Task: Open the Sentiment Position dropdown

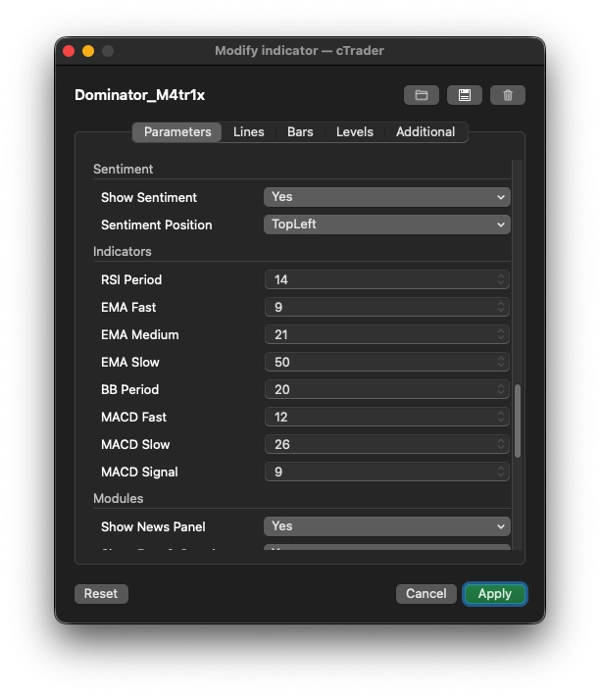Action: pyautogui.click(x=387, y=224)
